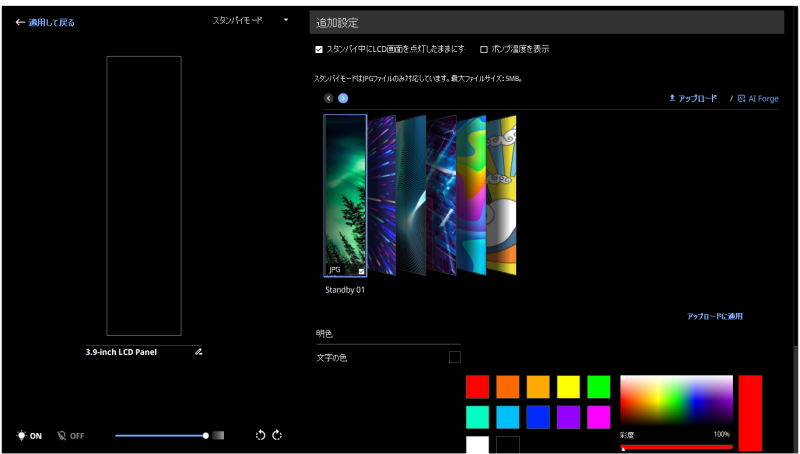Click the pencil icon to rename LCD panel

point(198,352)
